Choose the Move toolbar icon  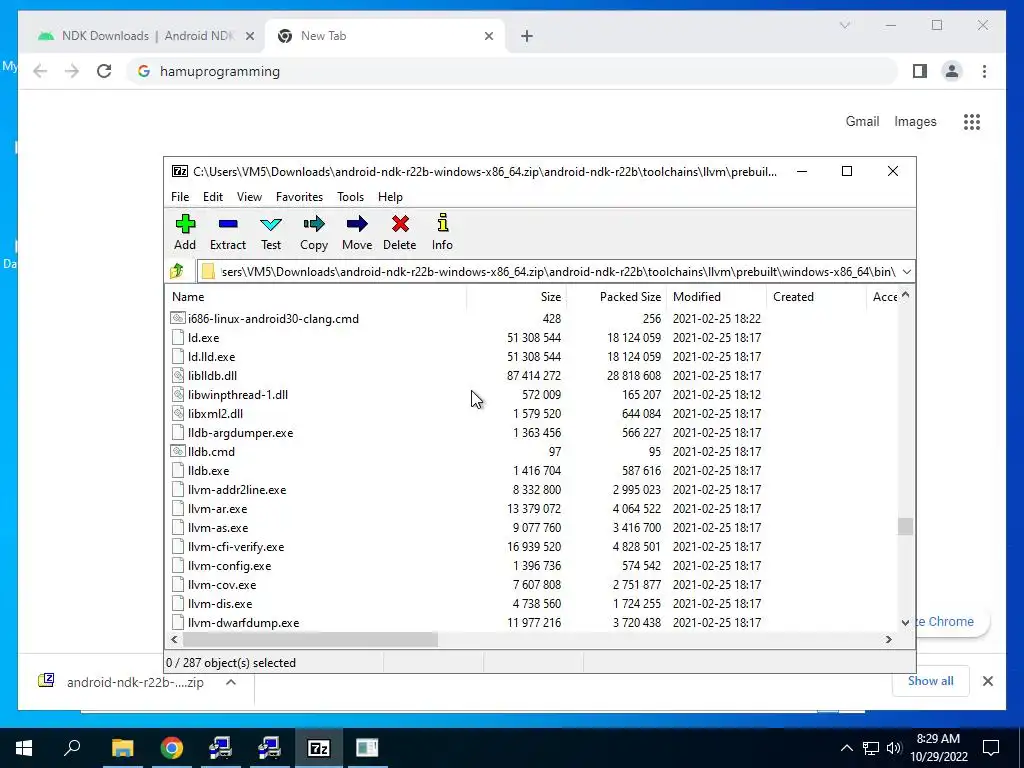357,224
